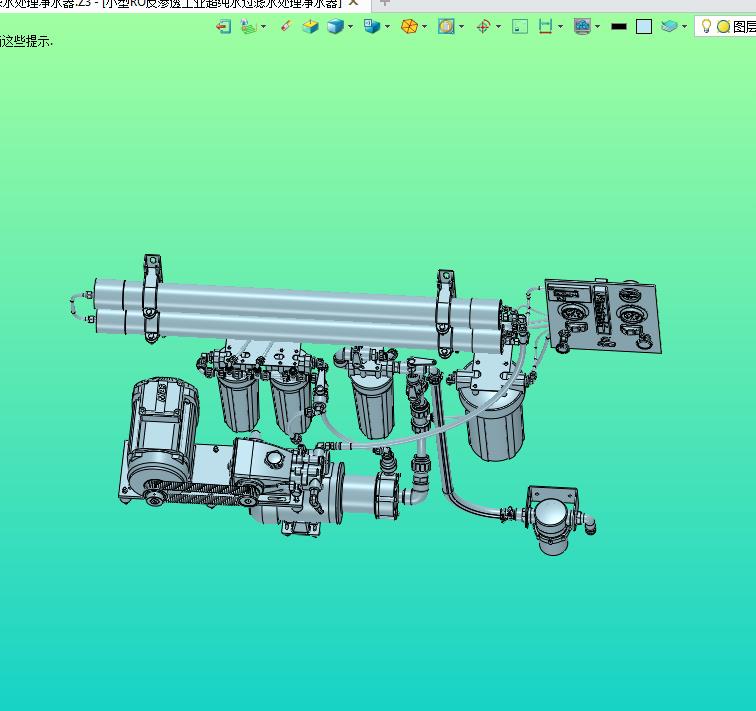This screenshot has width=756, height=711.
Task: Click the red crosshair target icon
Action: (484, 27)
